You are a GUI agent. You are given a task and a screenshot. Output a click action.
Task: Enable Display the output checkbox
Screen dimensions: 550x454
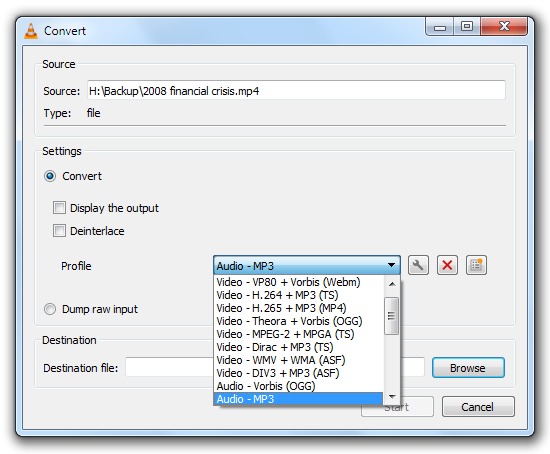pyautogui.click(x=59, y=208)
